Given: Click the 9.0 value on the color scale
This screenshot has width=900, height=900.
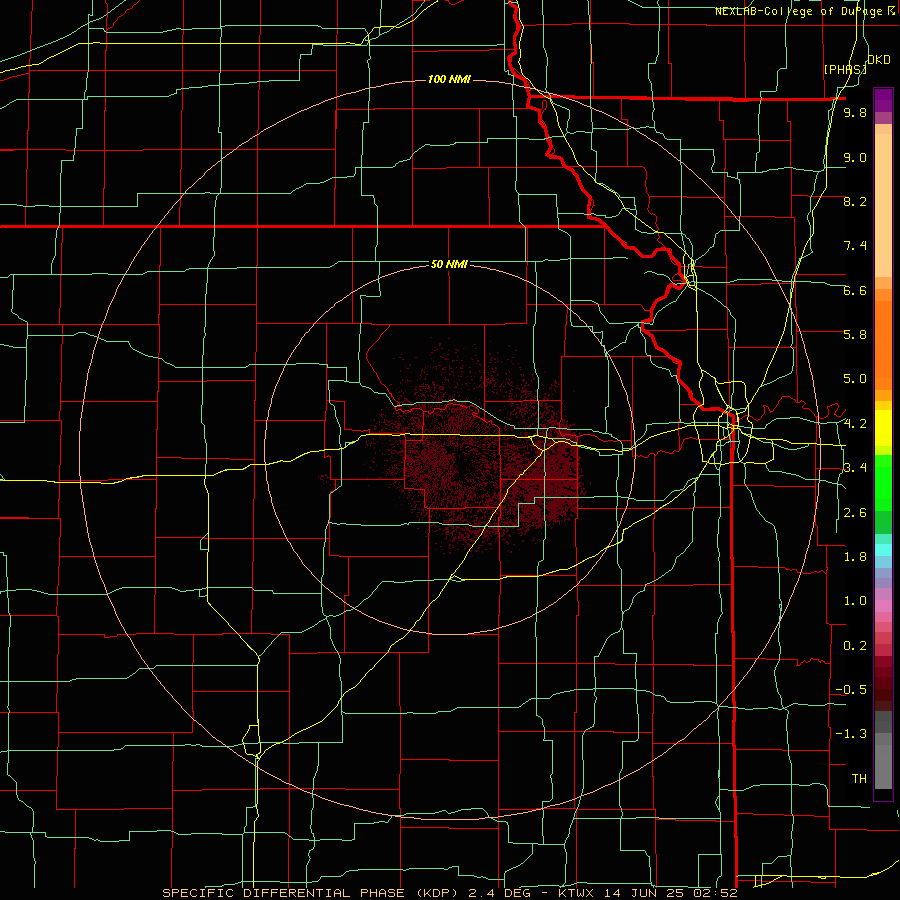Looking at the screenshot, I should (855, 157).
